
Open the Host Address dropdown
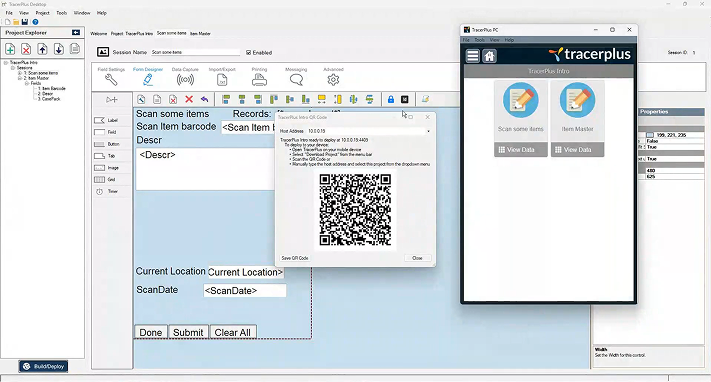(x=428, y=131)
